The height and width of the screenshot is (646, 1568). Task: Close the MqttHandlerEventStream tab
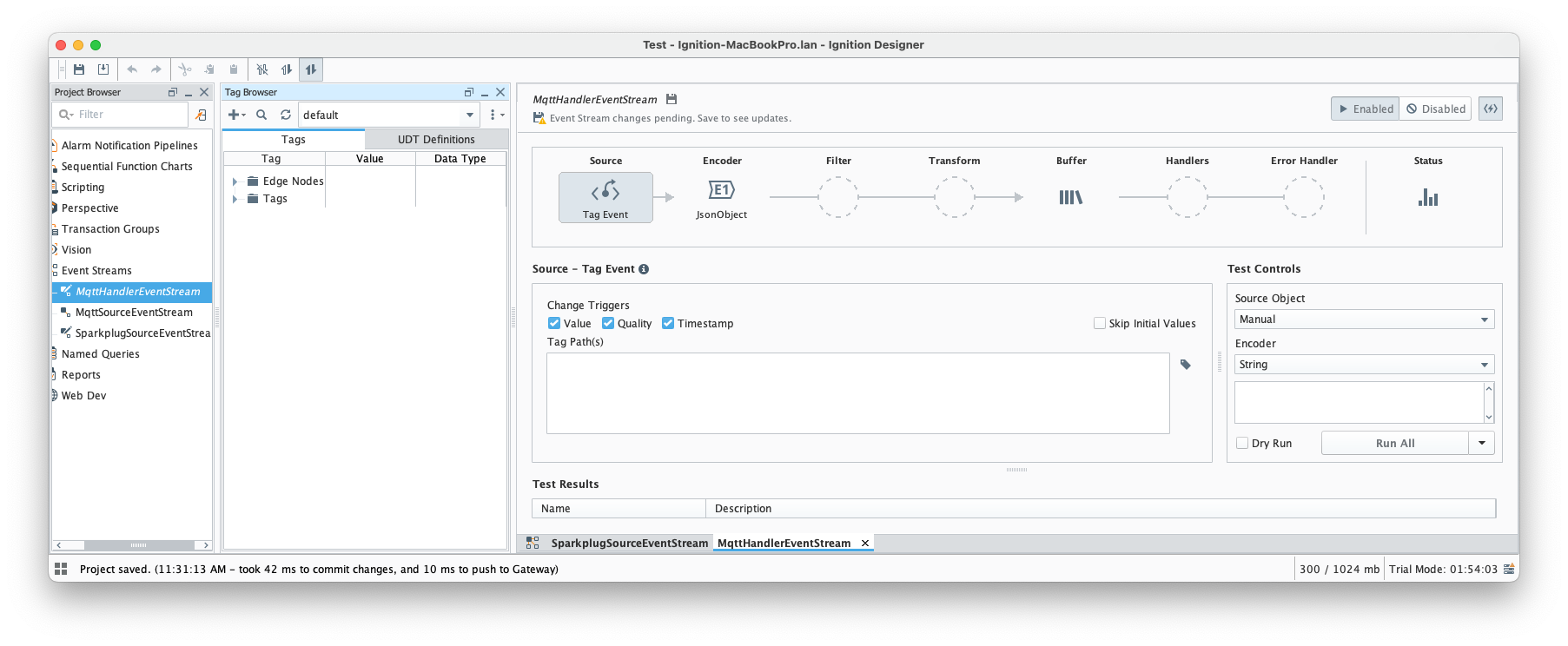(x=865, y=543)
